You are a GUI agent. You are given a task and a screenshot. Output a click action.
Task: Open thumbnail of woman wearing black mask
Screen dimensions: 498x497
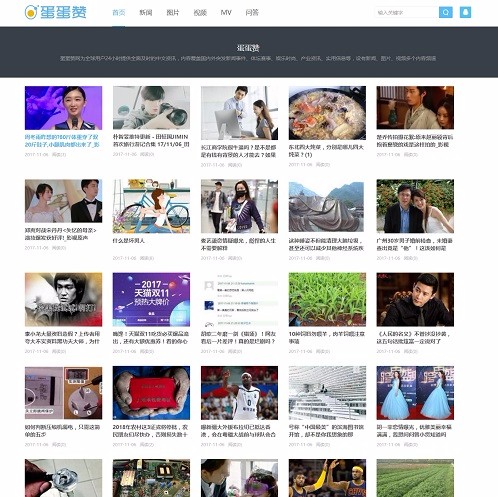(239, 206)
